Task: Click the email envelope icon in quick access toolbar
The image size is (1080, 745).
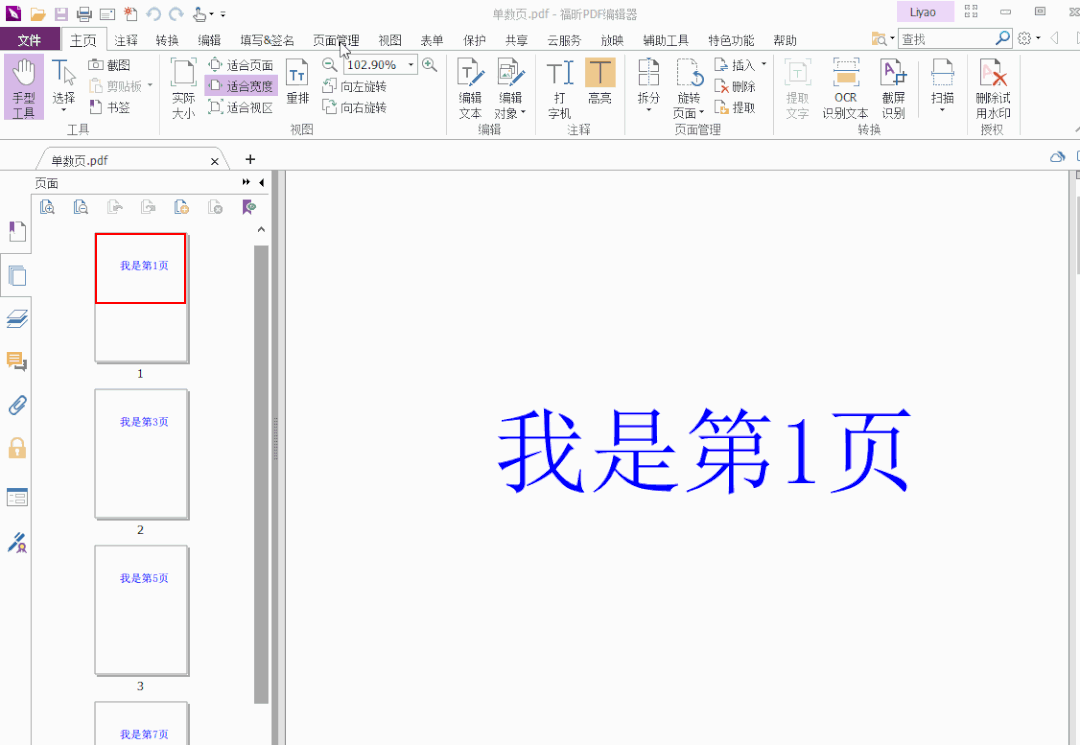Action: [x=107, y=14]
